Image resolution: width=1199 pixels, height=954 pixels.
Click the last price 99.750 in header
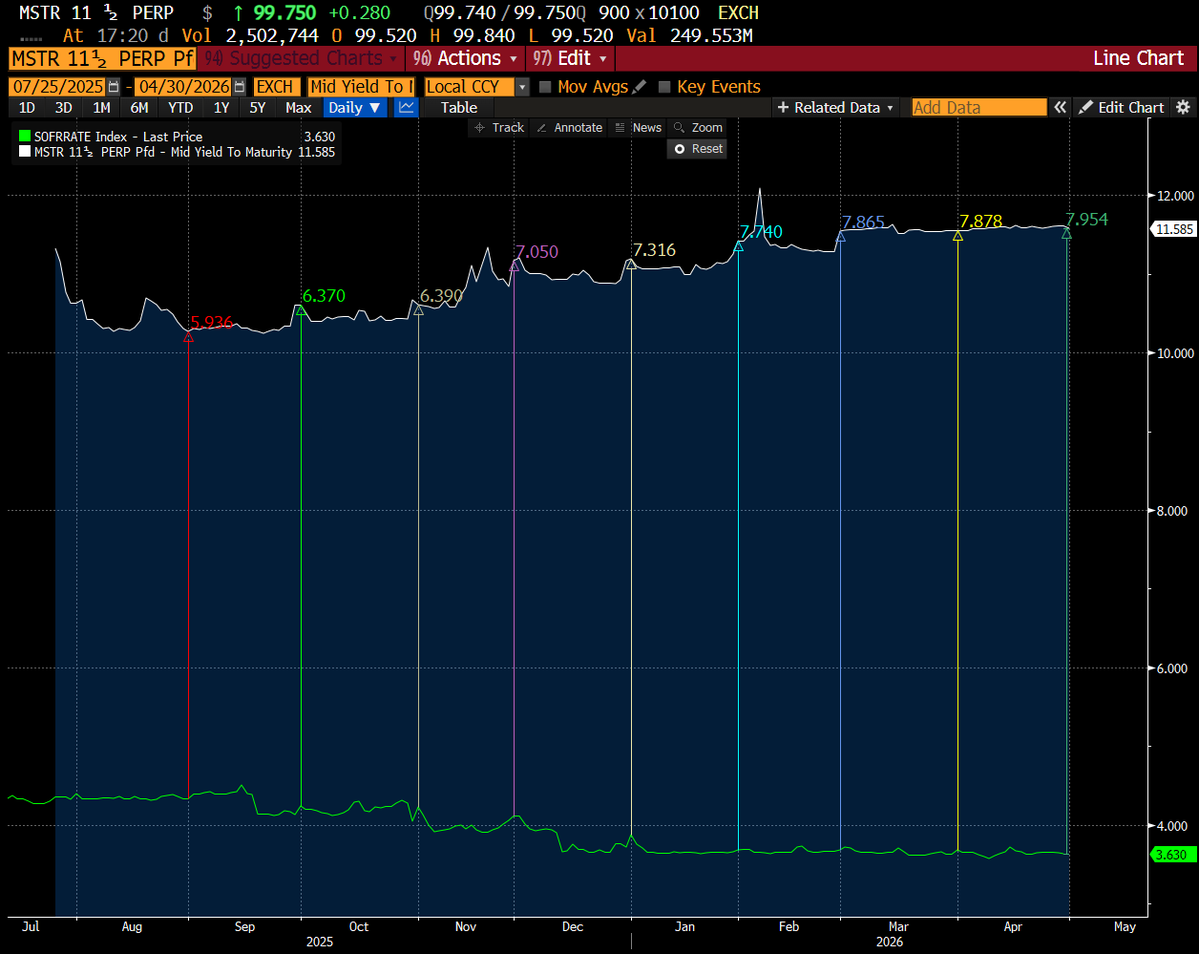[284, 13]
